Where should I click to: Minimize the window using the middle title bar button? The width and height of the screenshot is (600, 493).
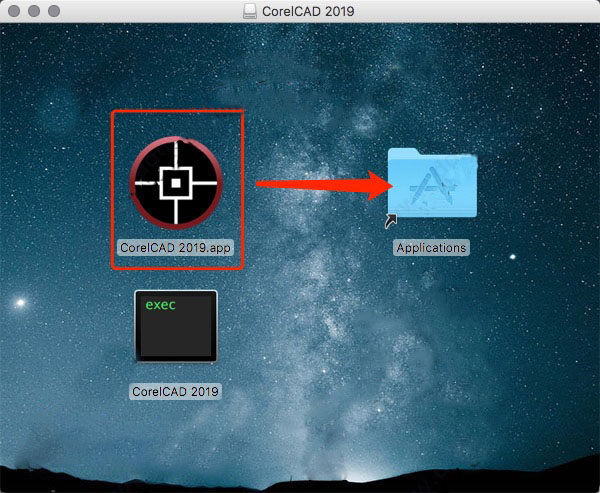point(34,11)
